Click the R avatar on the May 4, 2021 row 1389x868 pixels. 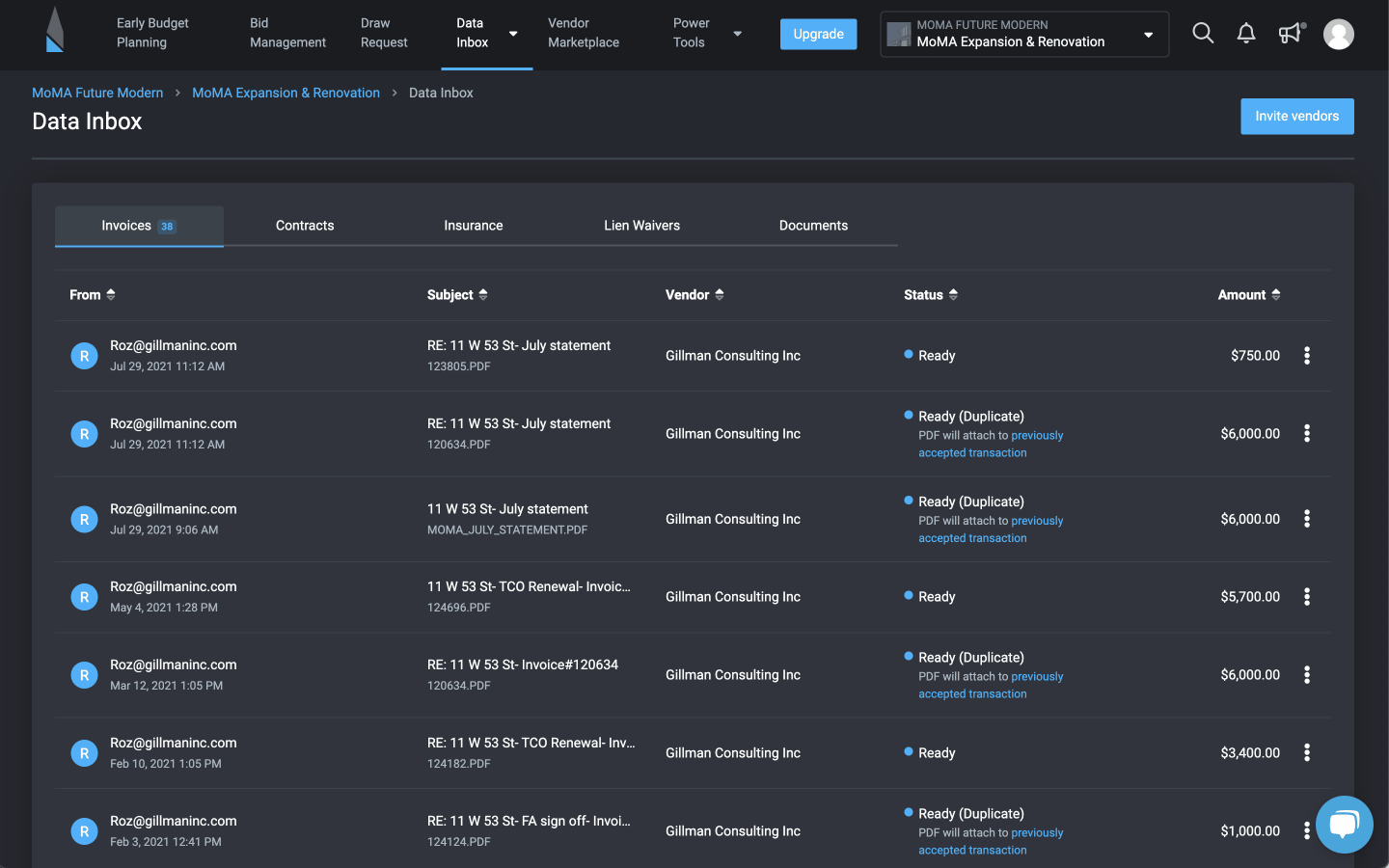(85, 597)
